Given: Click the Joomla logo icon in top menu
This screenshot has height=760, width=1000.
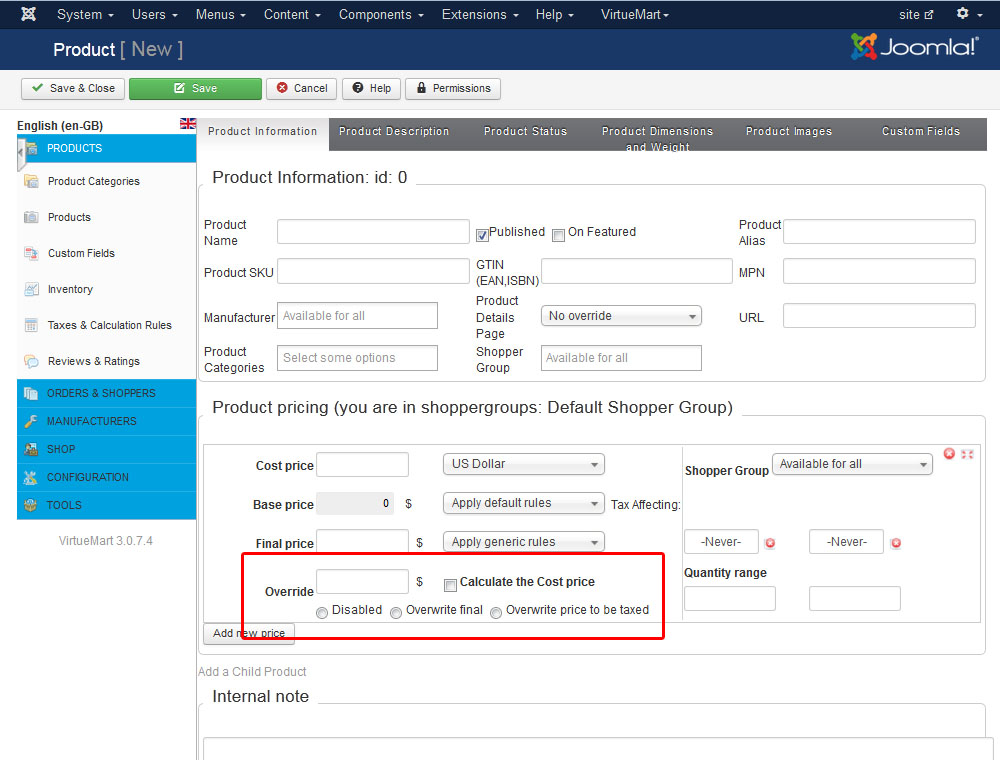Looking at the screenshot, I should [29, 14].
